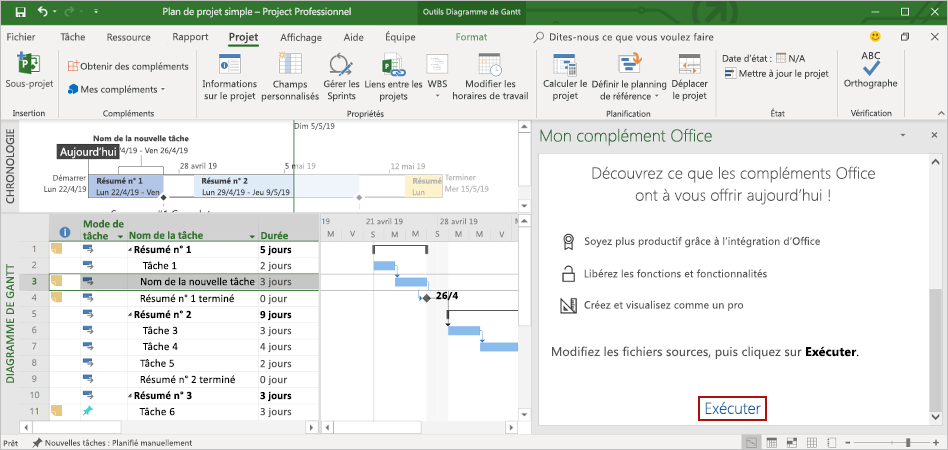This screenshot has height=450, width=948.
Task: Click the Undo arrow icon
Action: point(42,11)
